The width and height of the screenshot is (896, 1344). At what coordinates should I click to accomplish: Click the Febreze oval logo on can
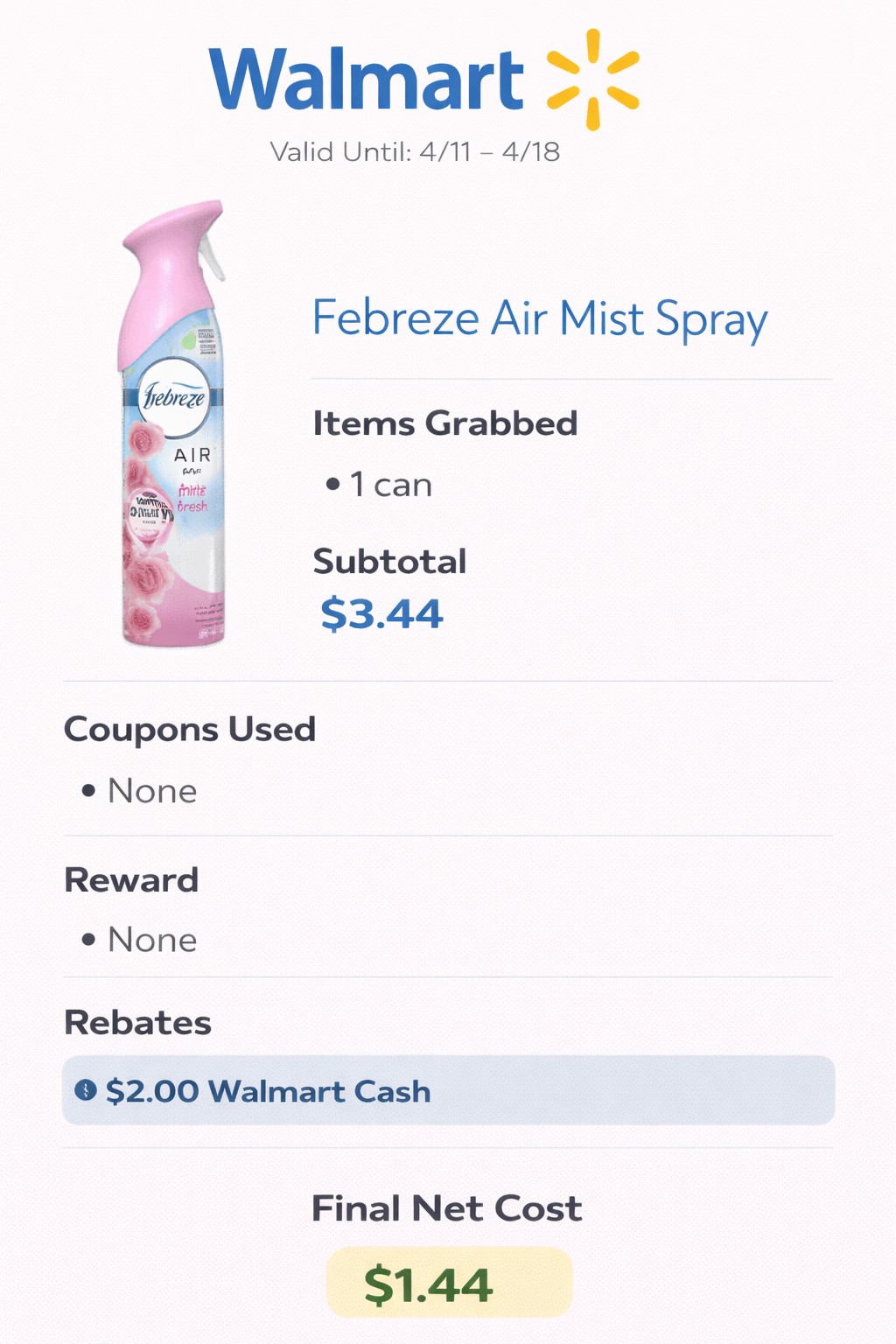point(174,398)
